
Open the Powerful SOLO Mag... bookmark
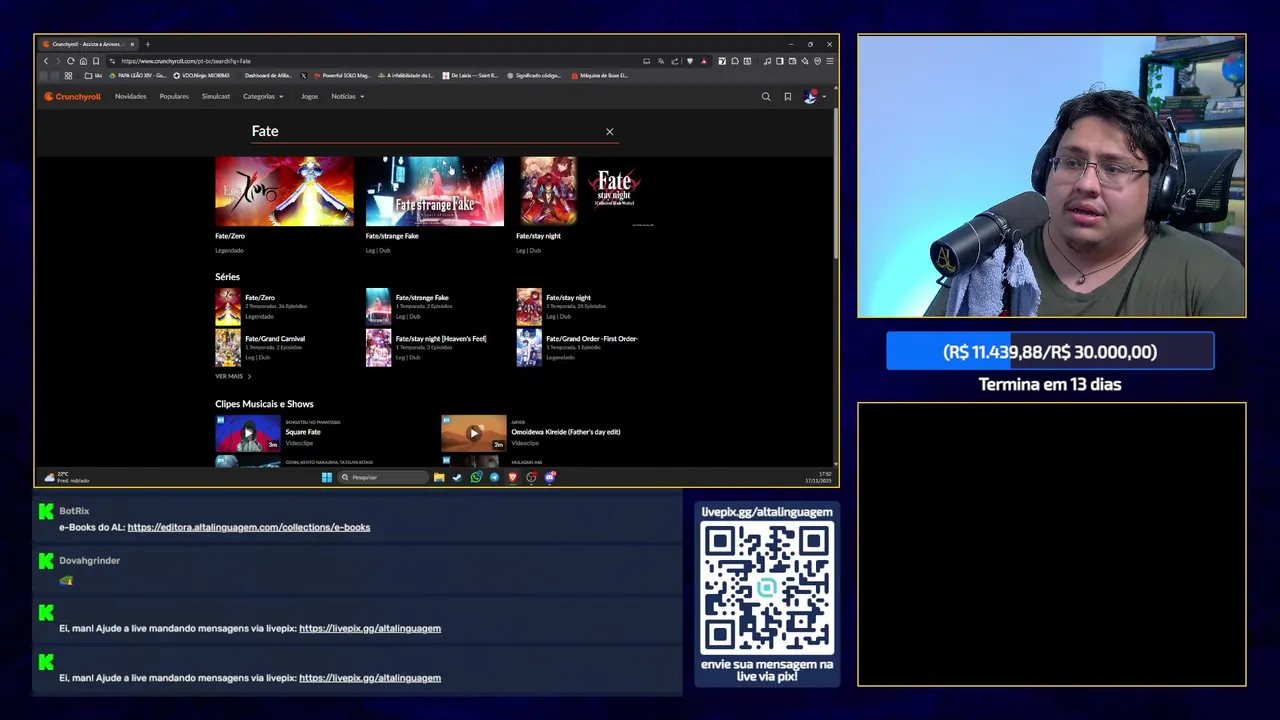tap(342, 76)
